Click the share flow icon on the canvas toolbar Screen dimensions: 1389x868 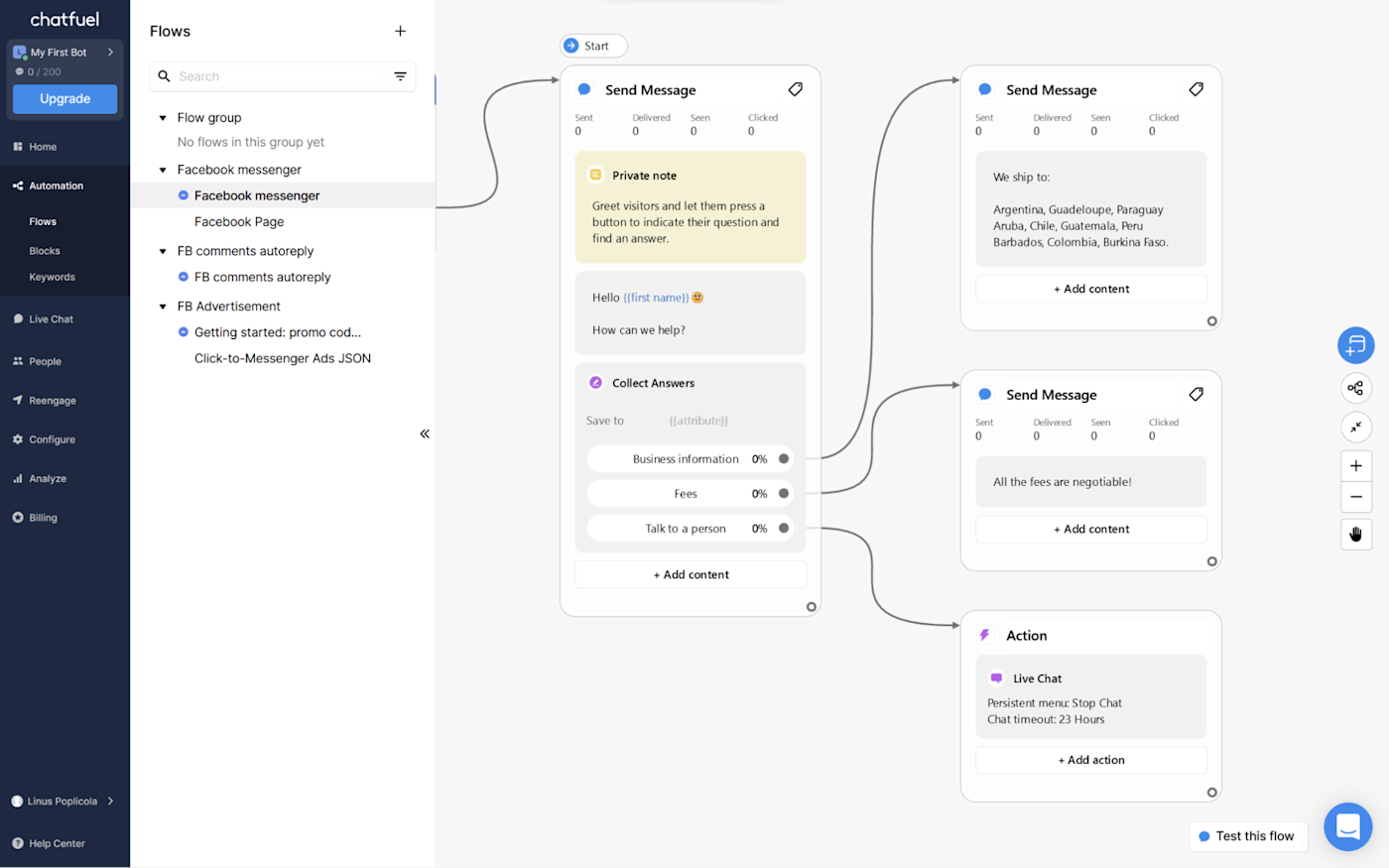1356,388
